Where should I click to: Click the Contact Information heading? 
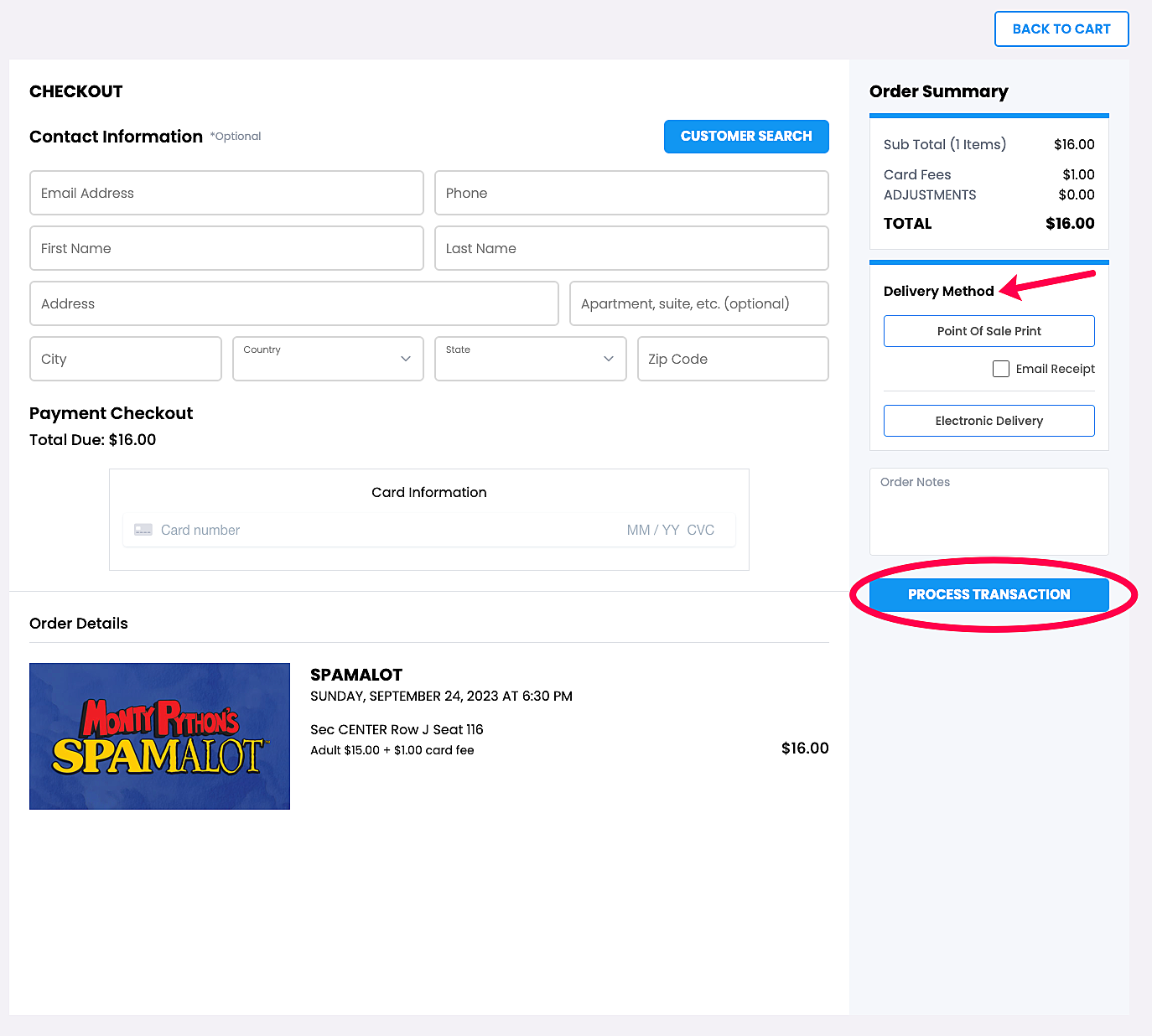click(x=116, y=137)
